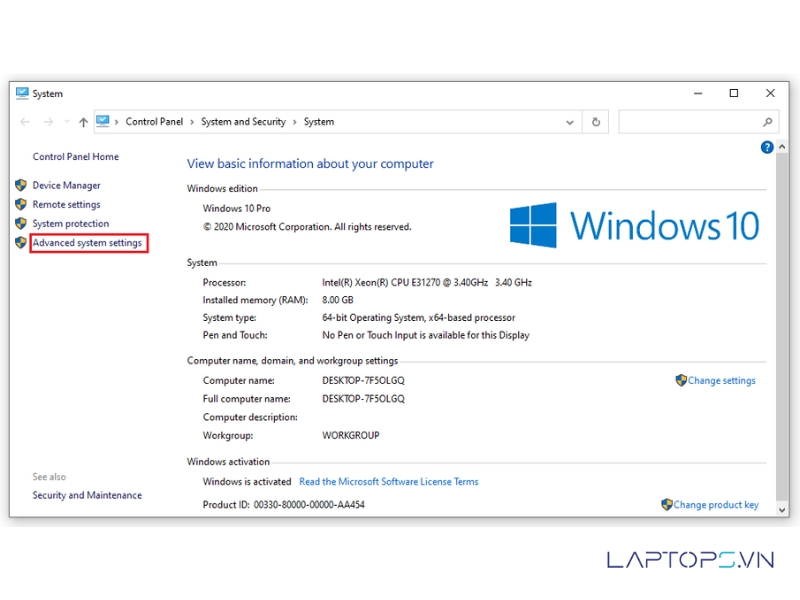
Task: Open help with the blue question mark icon
Action: point(767,147)
